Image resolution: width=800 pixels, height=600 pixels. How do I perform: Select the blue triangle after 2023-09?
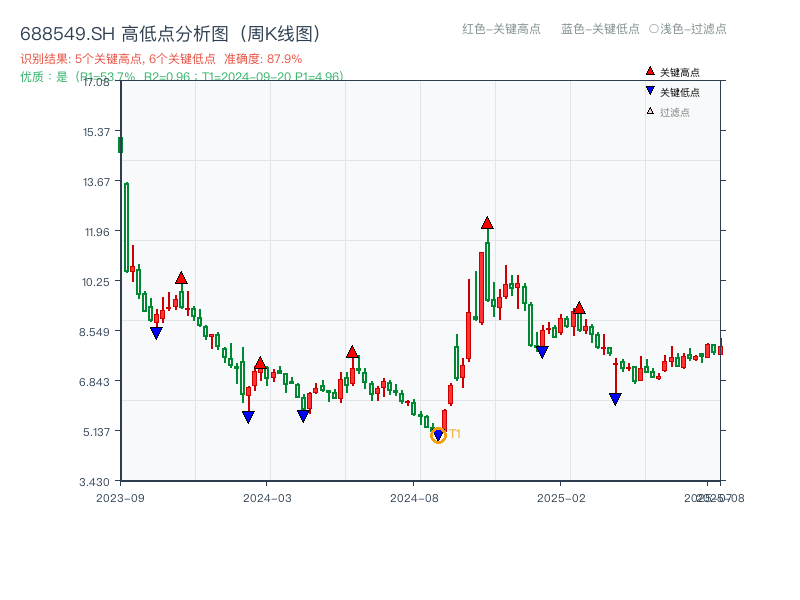[x=157, y=331]
